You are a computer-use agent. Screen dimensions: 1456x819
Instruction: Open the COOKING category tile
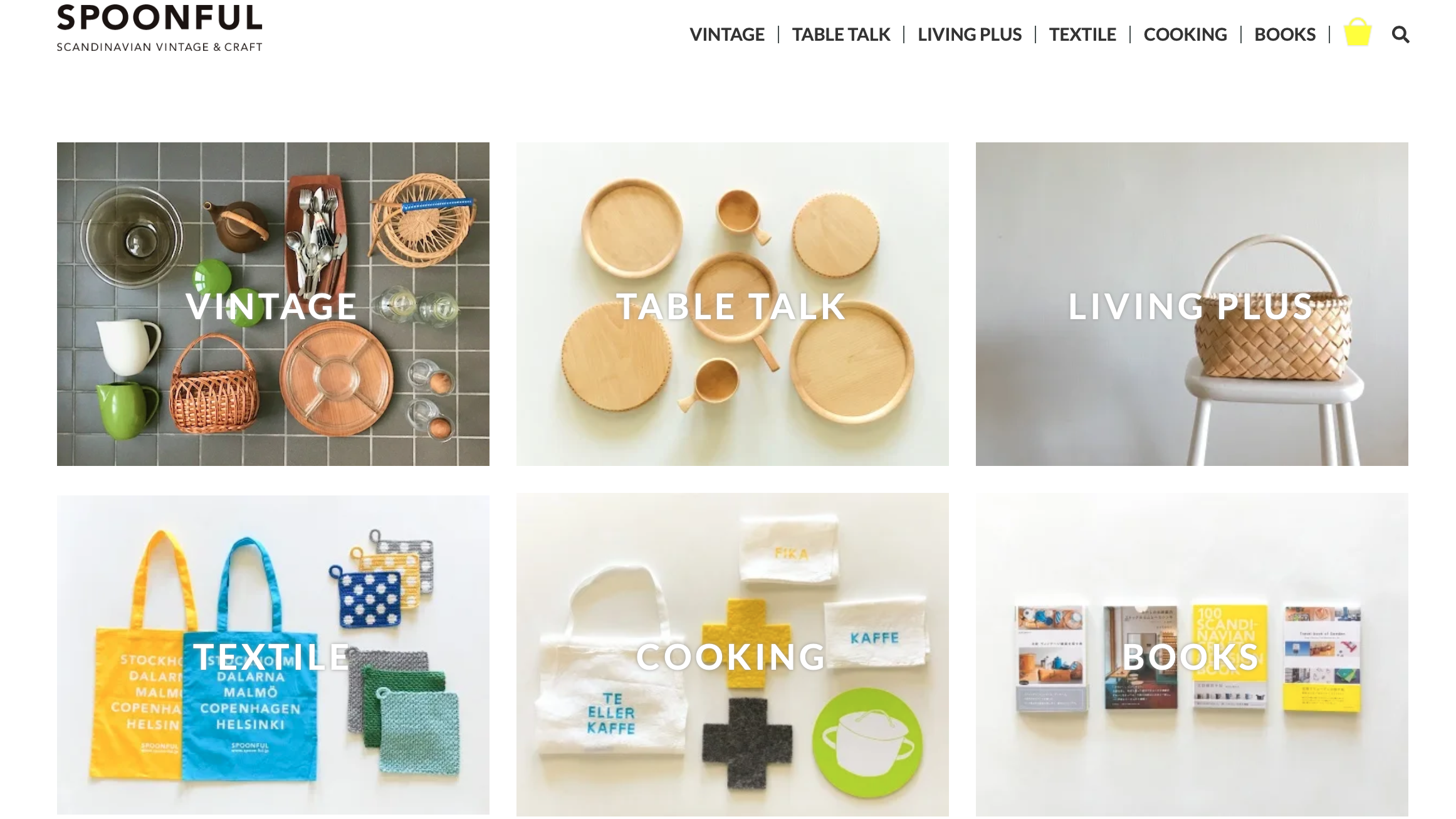733,655
